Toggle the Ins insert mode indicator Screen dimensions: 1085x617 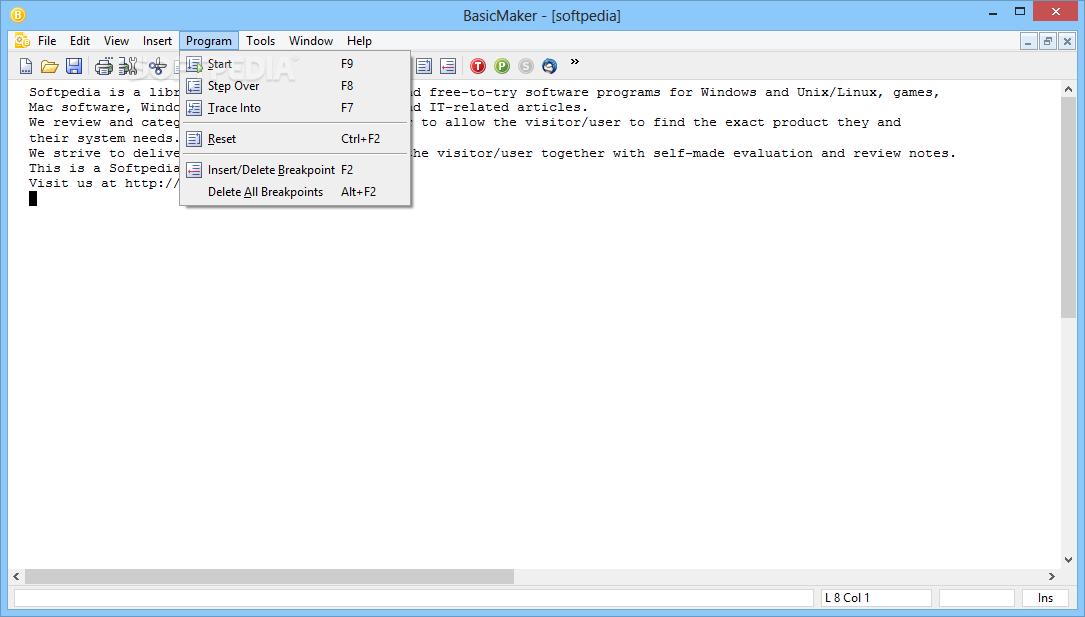pos(1046,598)
